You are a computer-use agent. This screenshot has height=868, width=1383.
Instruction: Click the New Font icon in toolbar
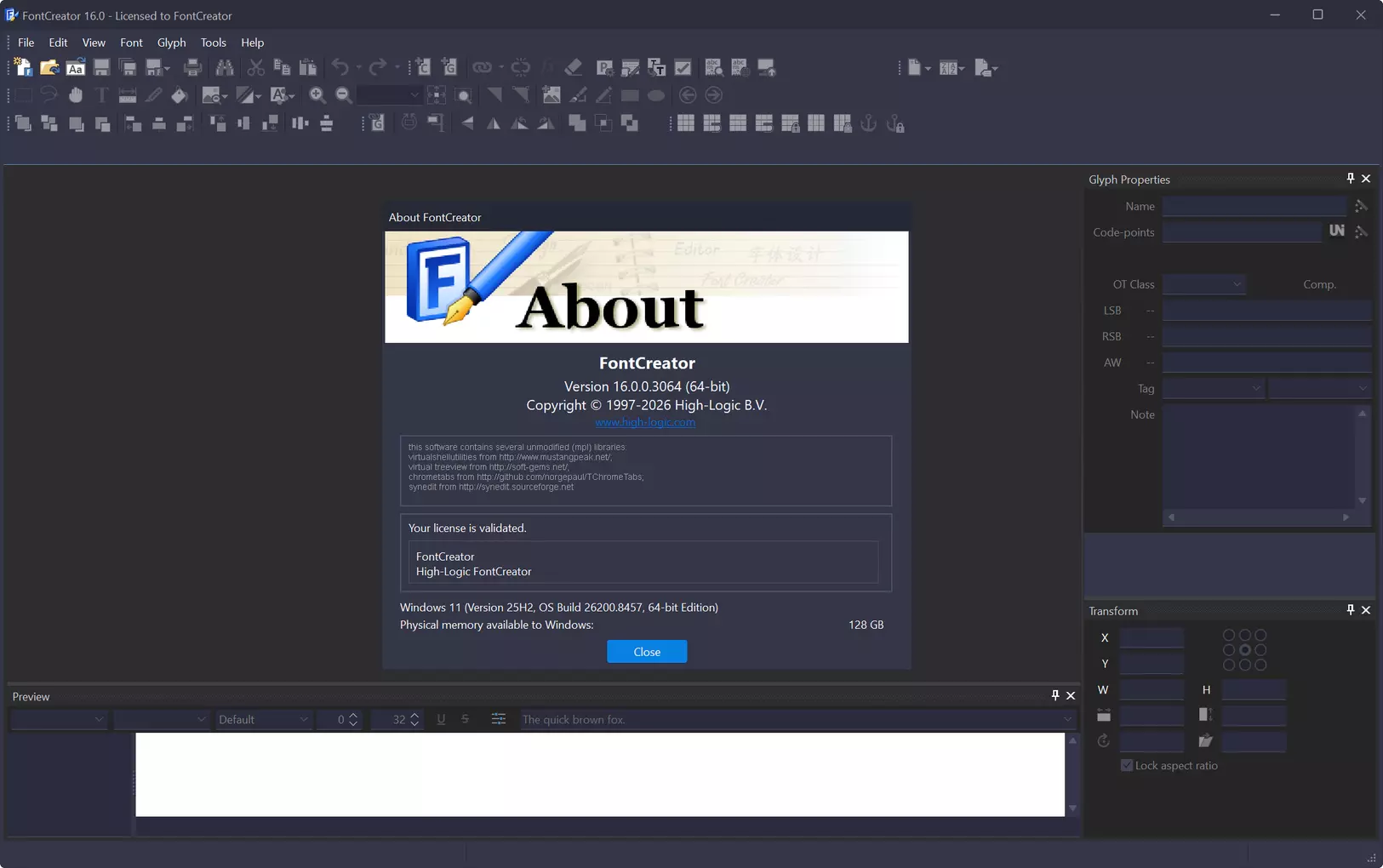pyautogui.click(x=23, y=68)
